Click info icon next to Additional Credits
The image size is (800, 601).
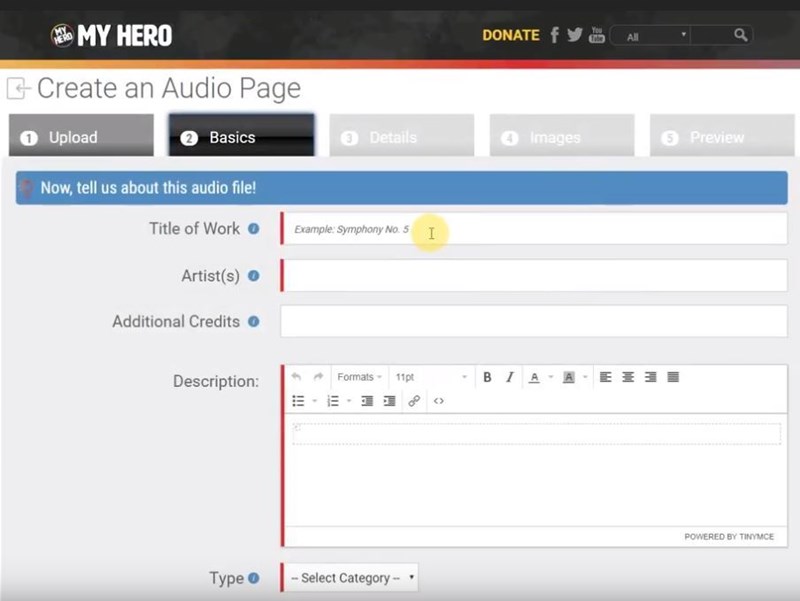254,321
